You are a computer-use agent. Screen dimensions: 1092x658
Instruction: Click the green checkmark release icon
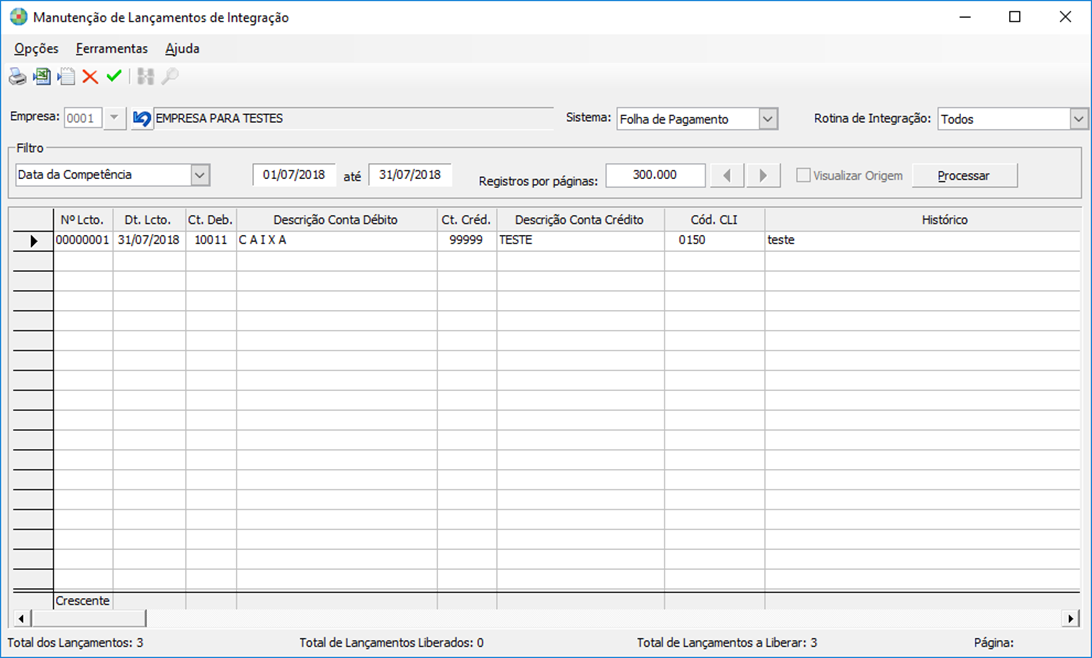(x=114, y=76)
